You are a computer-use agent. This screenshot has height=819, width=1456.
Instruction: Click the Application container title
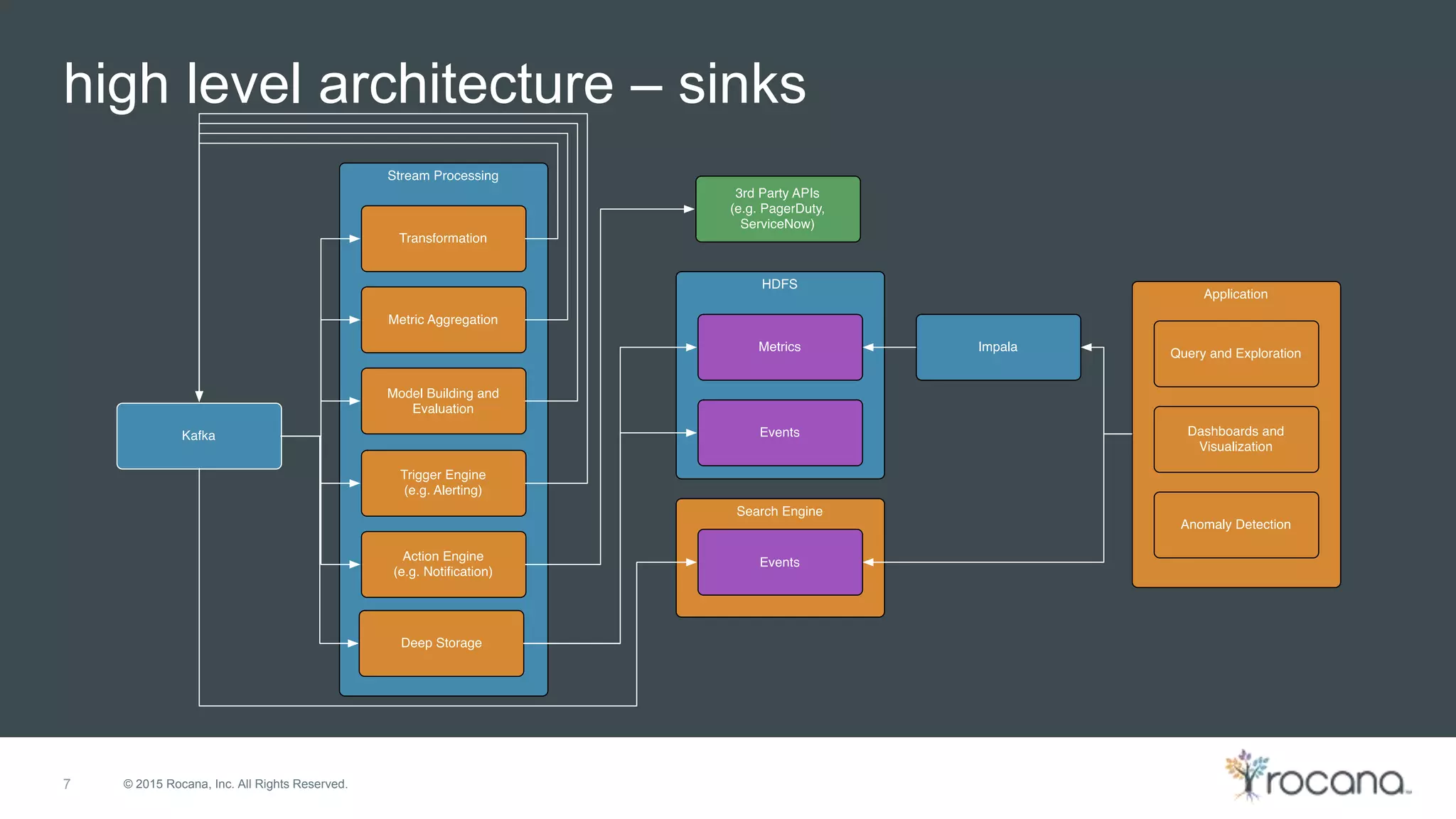[1236, 294]
